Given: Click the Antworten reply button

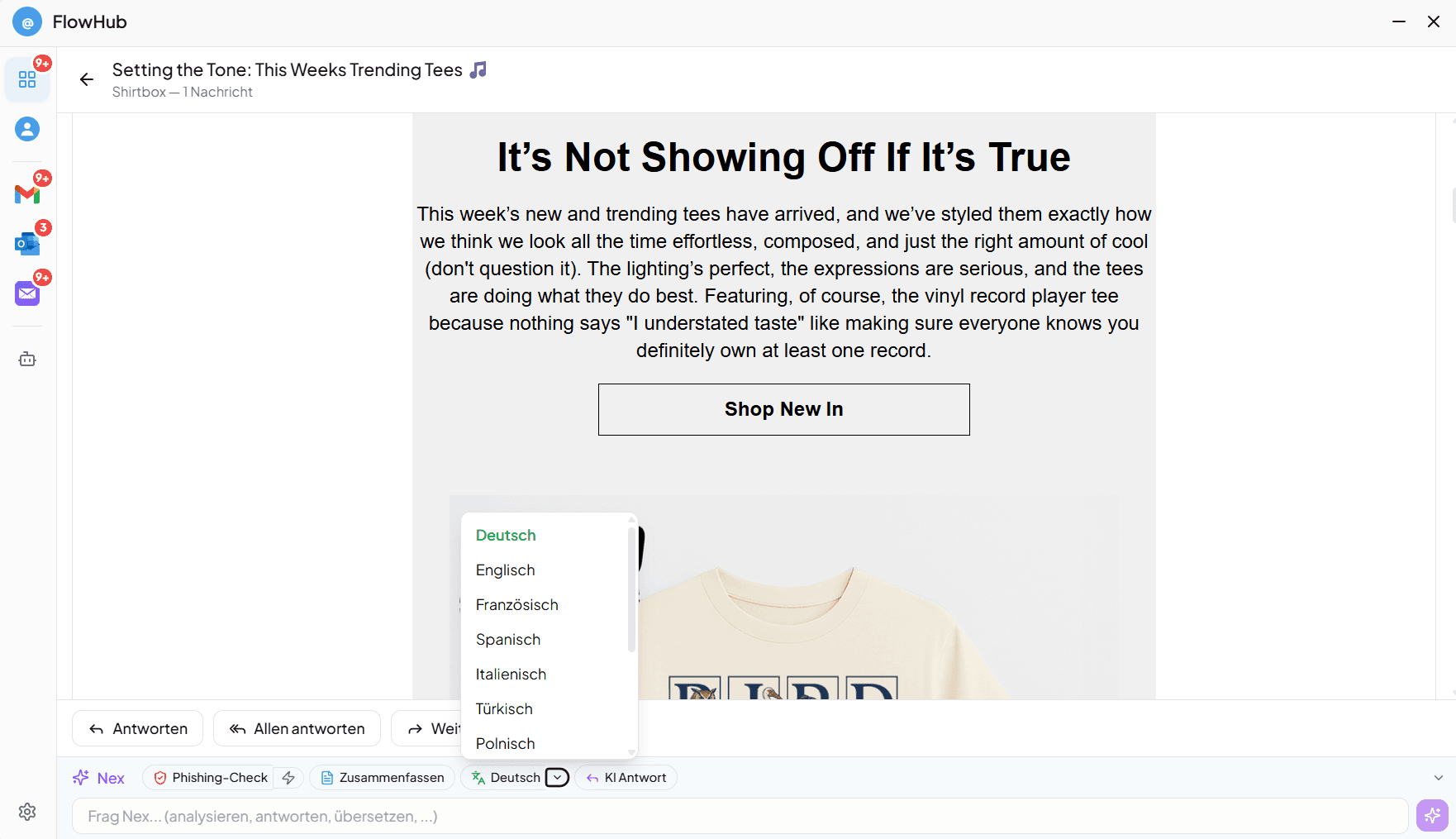Looking at the screenshot, I should [138, 728].
